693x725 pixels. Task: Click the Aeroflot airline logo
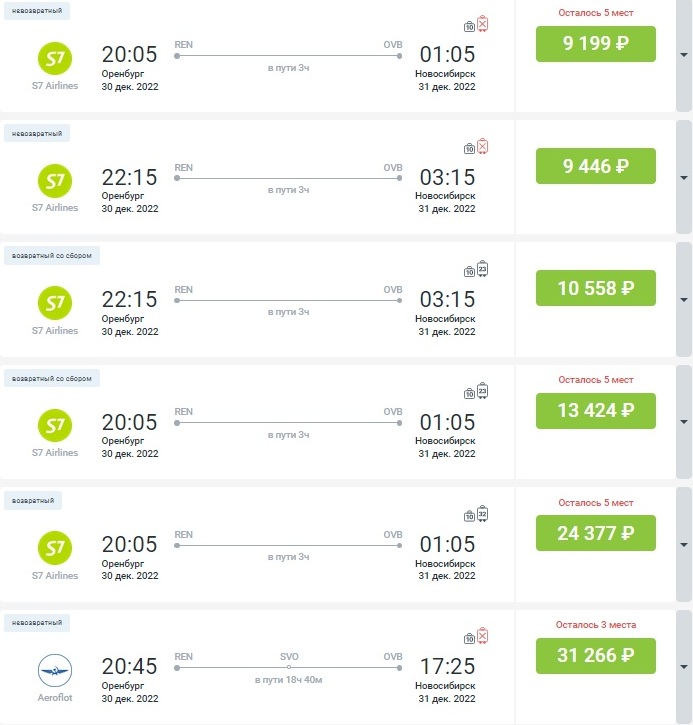(x=55, y=670)
